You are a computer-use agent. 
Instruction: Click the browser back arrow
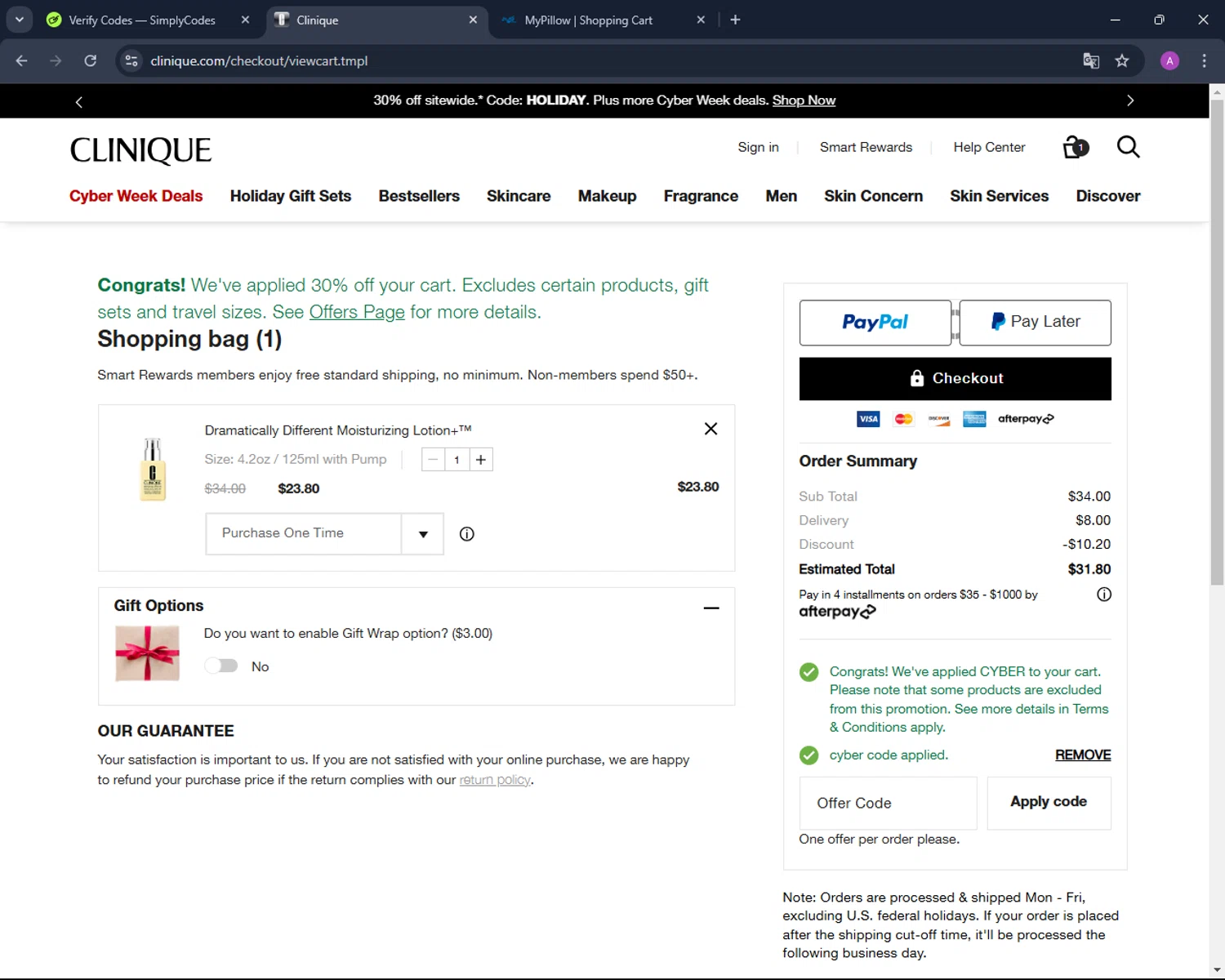pos(22,60)
